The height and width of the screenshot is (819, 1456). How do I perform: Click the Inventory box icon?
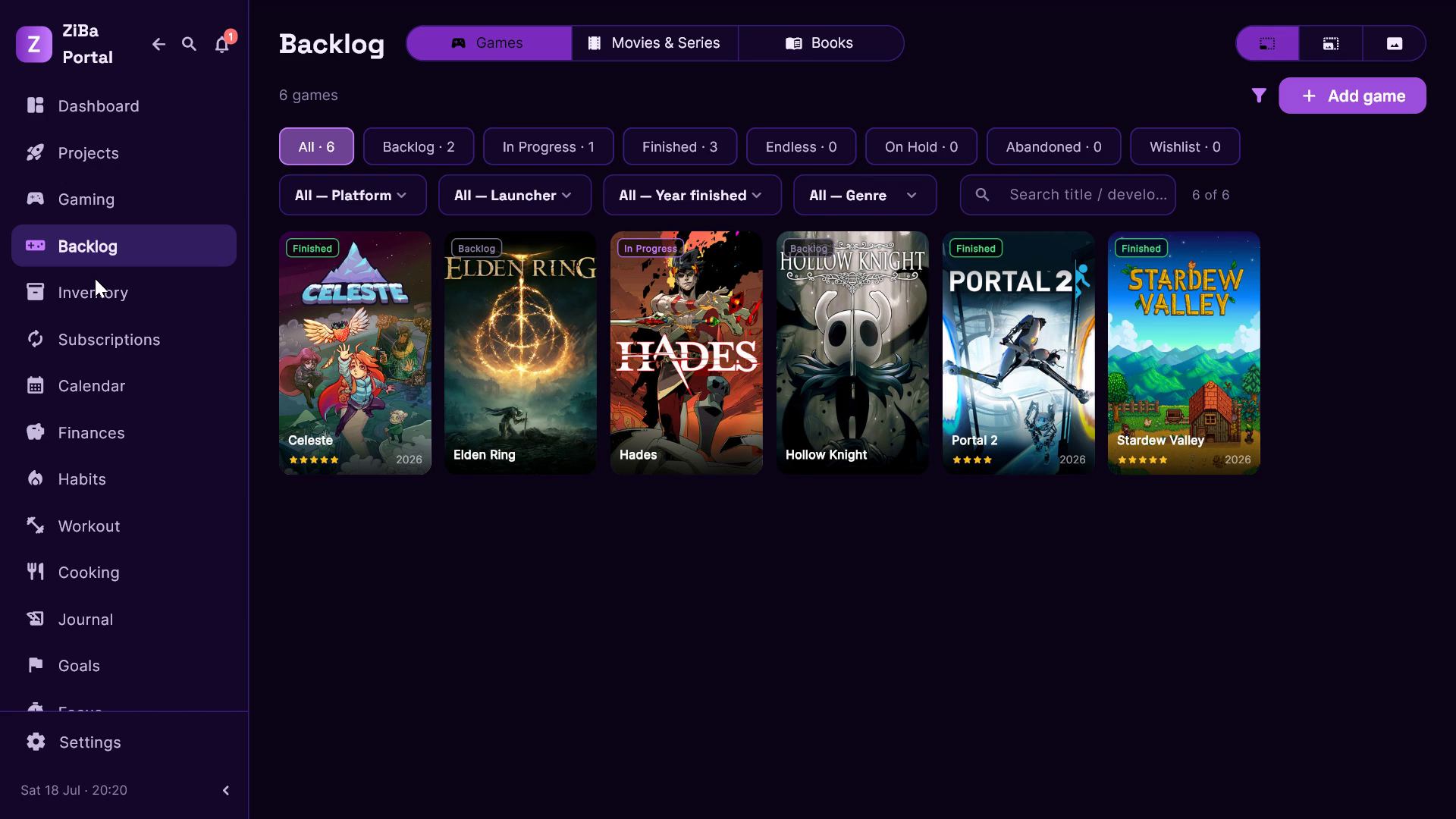(36, 292)
